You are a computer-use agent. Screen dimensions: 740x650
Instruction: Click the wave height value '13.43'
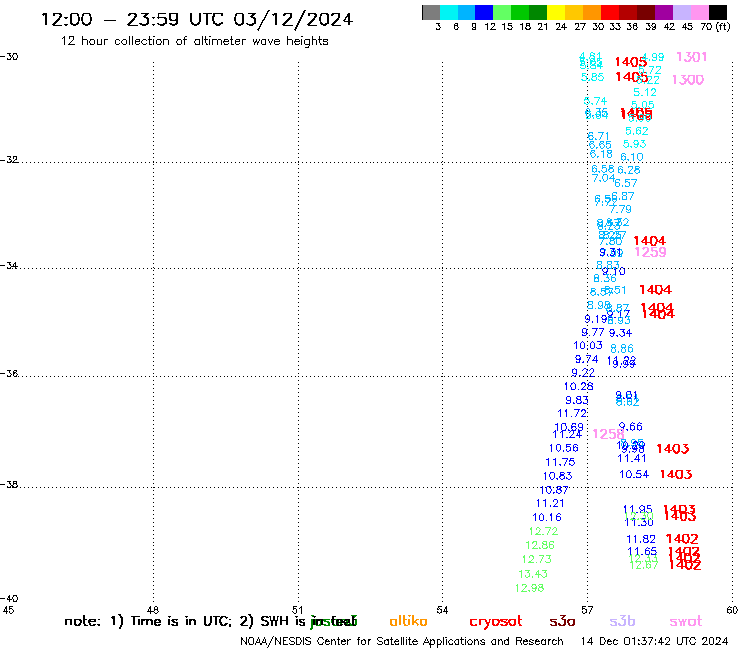[x=533, y=574]
